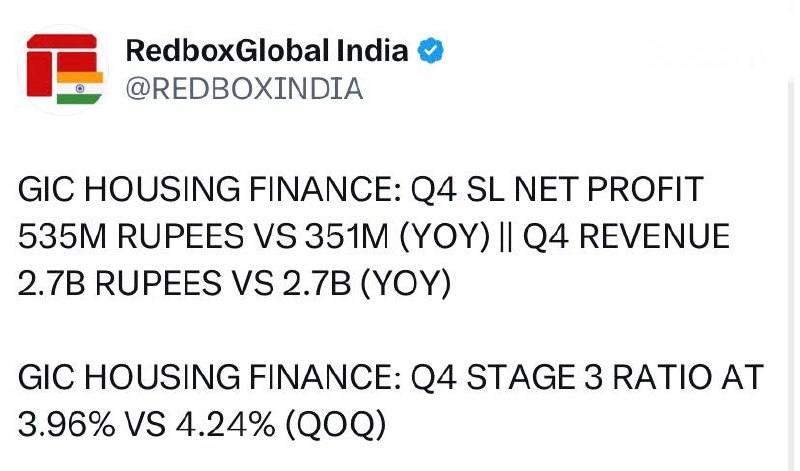800x471 pixels.
Task: Select the 351M (YOY) figure
Action: click(x=397, y=236)
